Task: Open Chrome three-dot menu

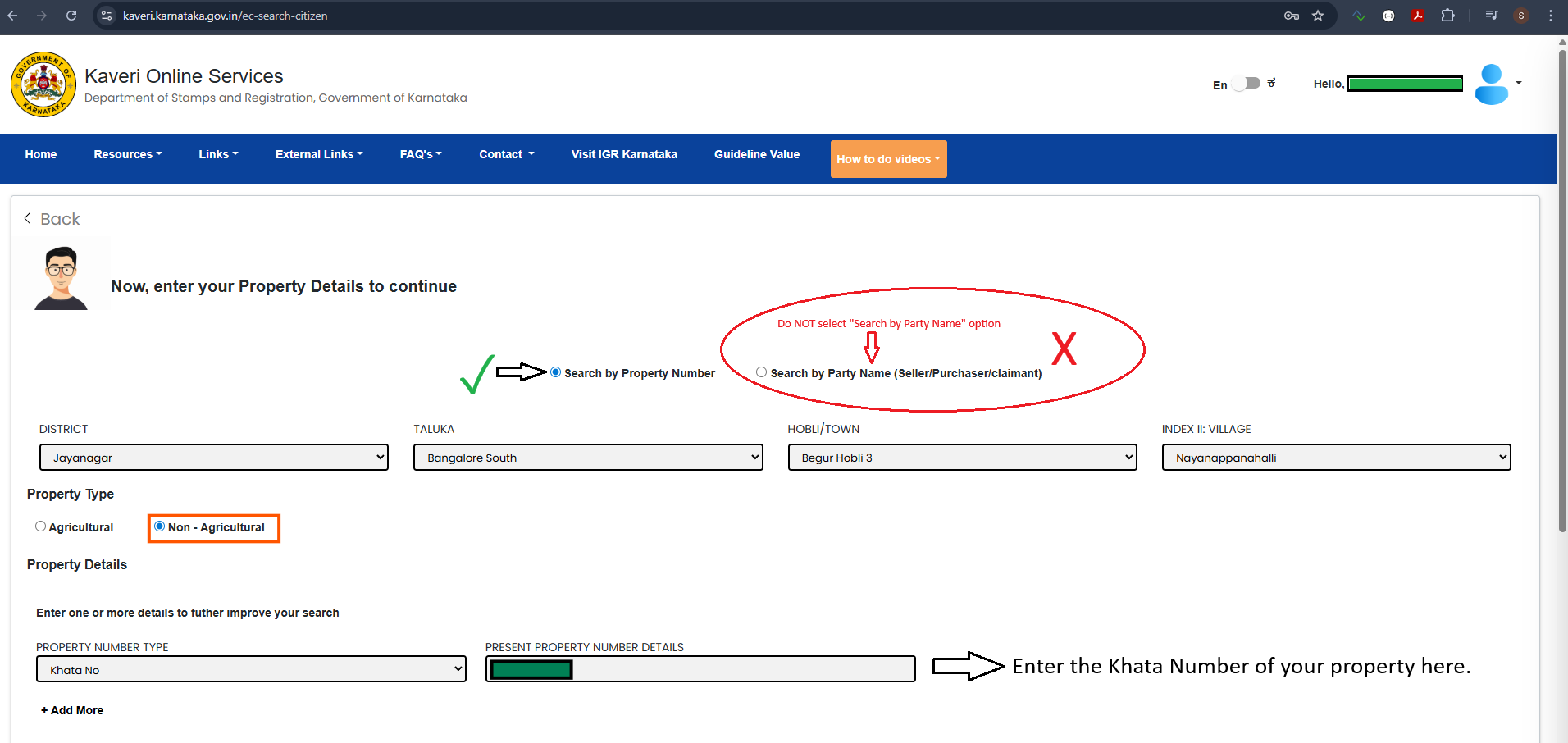Action: pos(1551,16)
